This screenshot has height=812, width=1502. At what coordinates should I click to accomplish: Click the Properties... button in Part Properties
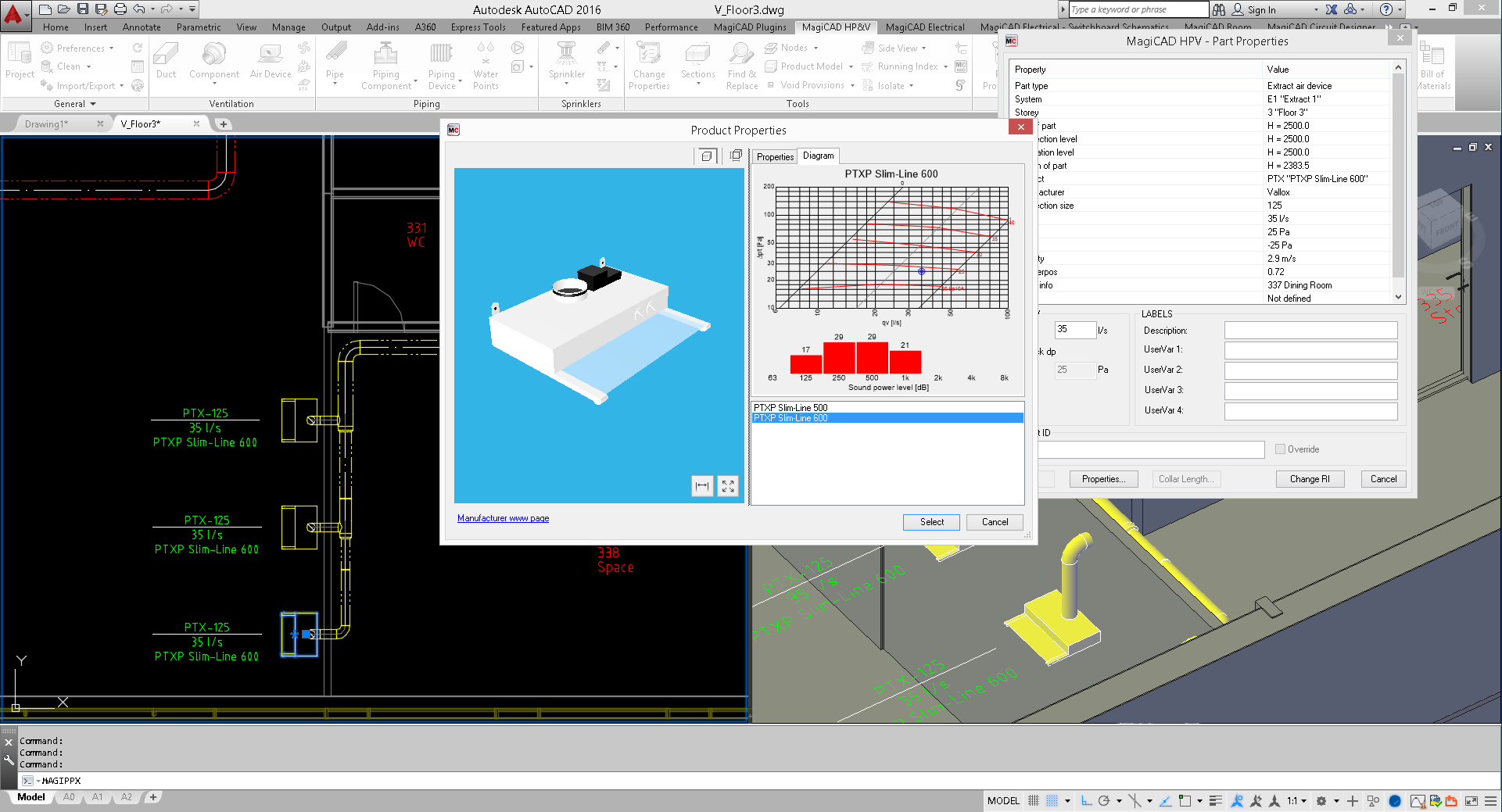coord(1103,479)
